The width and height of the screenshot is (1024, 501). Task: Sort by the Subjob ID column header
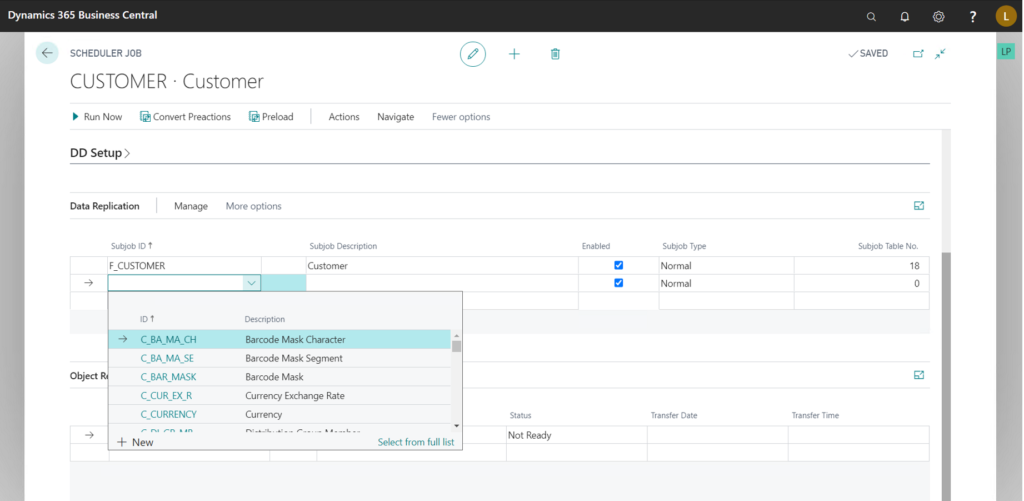click(132, 246)
